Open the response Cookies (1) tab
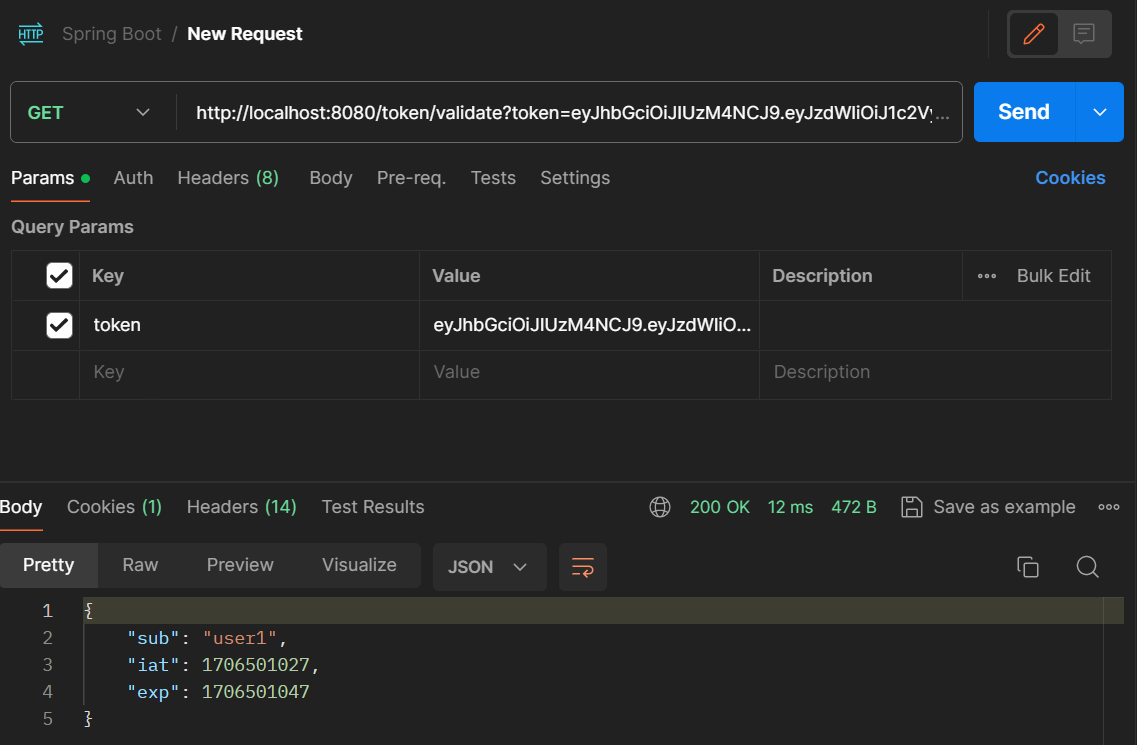The width and height of the screenshot is (1137, 745). 115,507
